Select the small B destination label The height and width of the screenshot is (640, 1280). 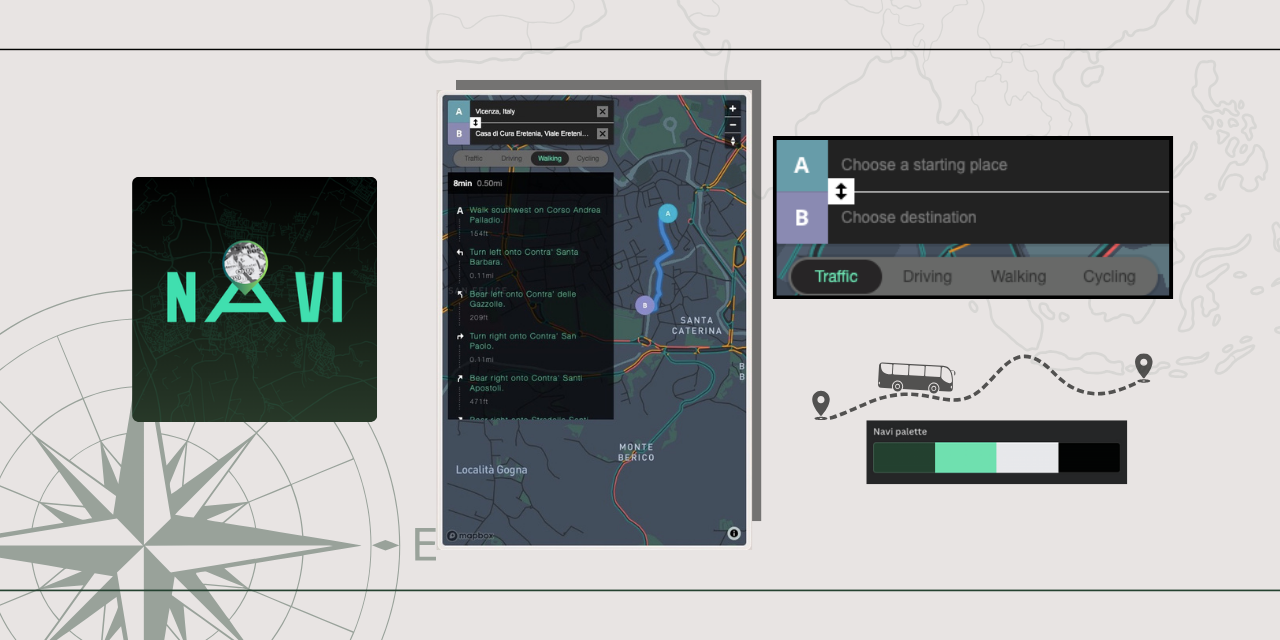pyautogui.click(x=459, y=133)
